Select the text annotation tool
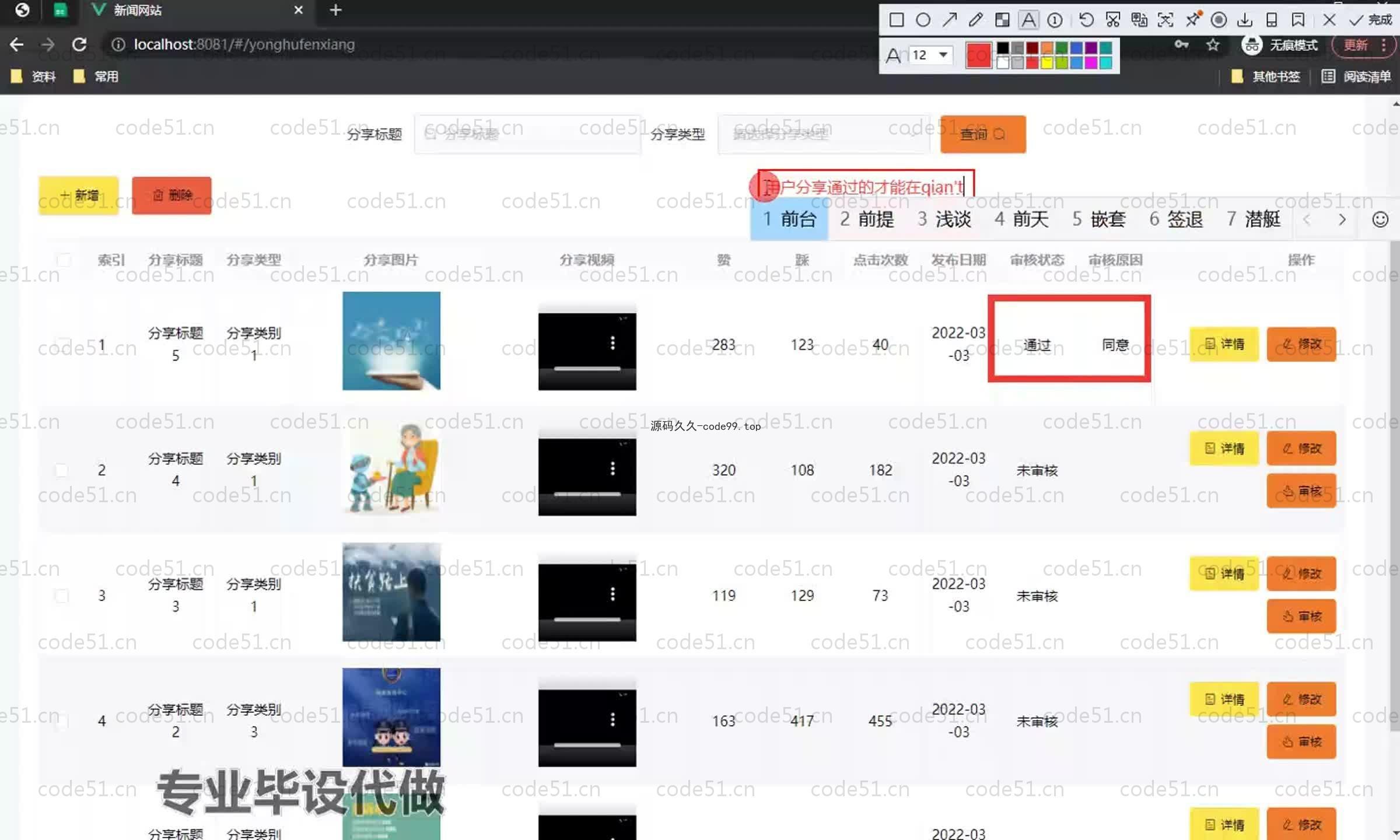The height and width of the screenshot is (840, 1400). 1029,20
